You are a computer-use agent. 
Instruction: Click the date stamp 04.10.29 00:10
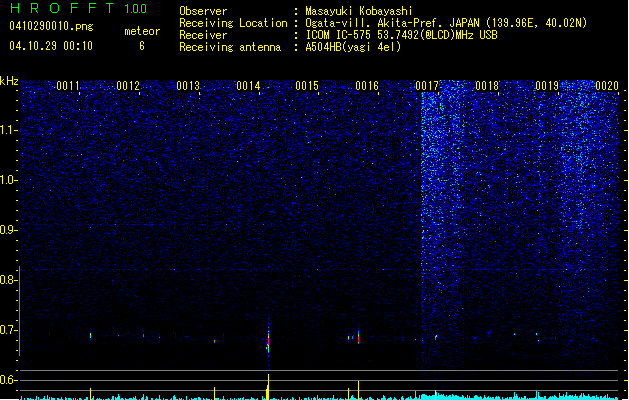(51, 46)
